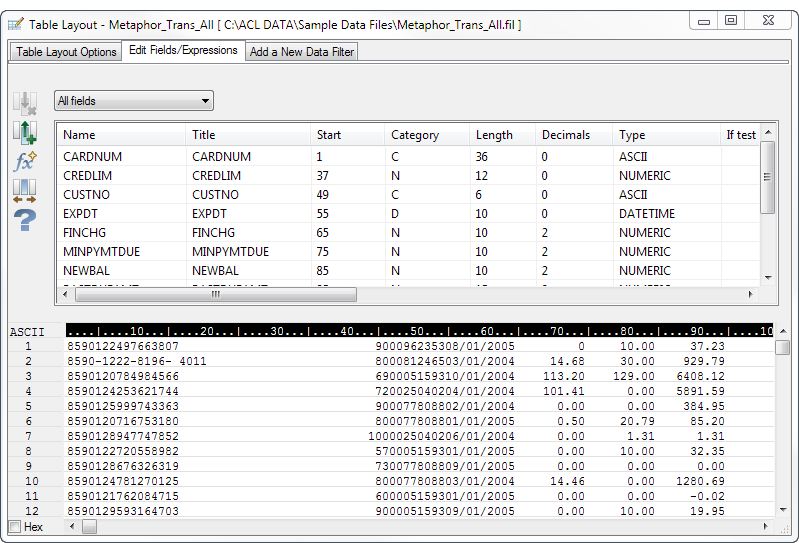Click the Type column header

632,135
